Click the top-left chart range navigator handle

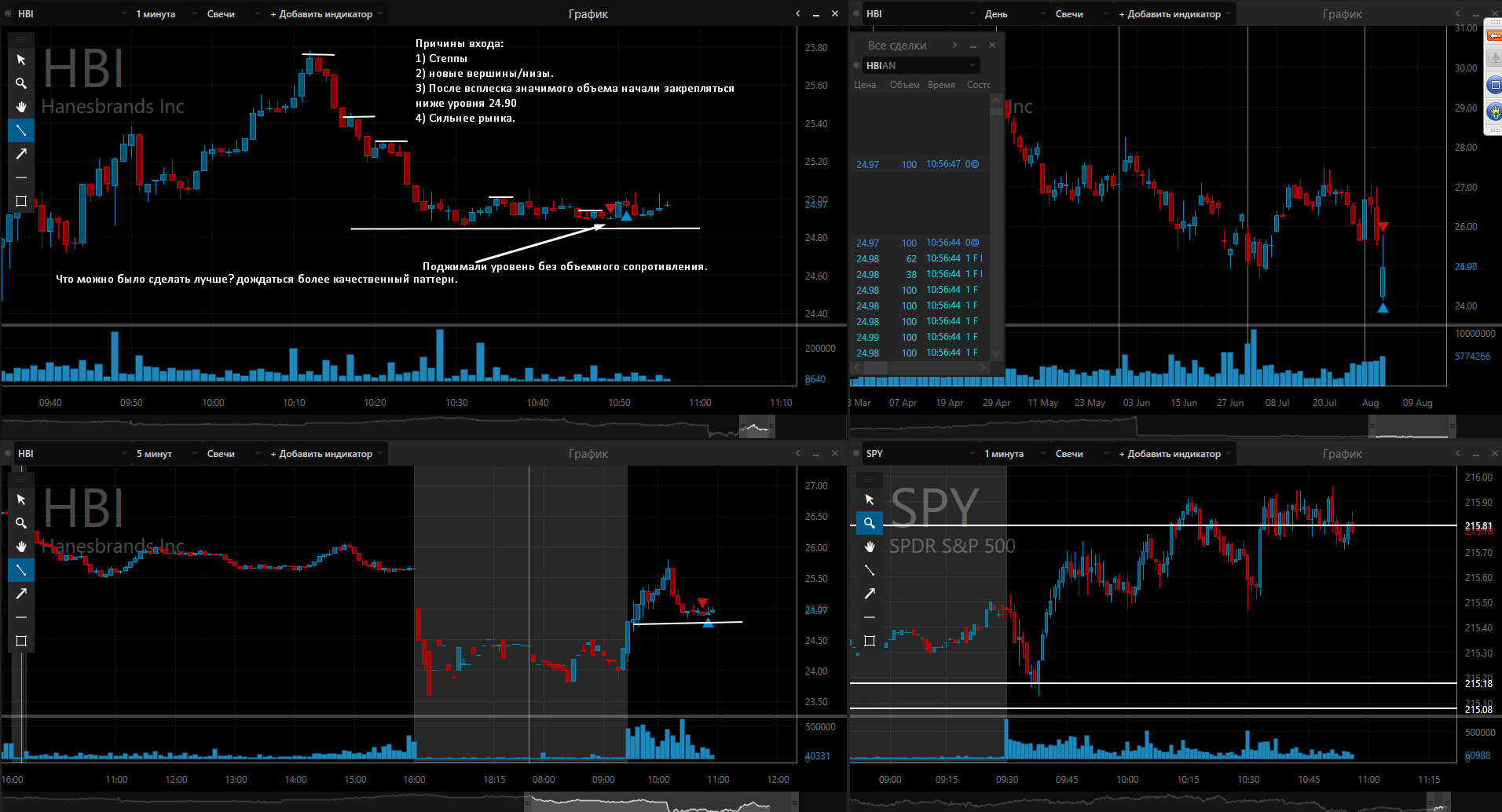click(x=756, y=428)
